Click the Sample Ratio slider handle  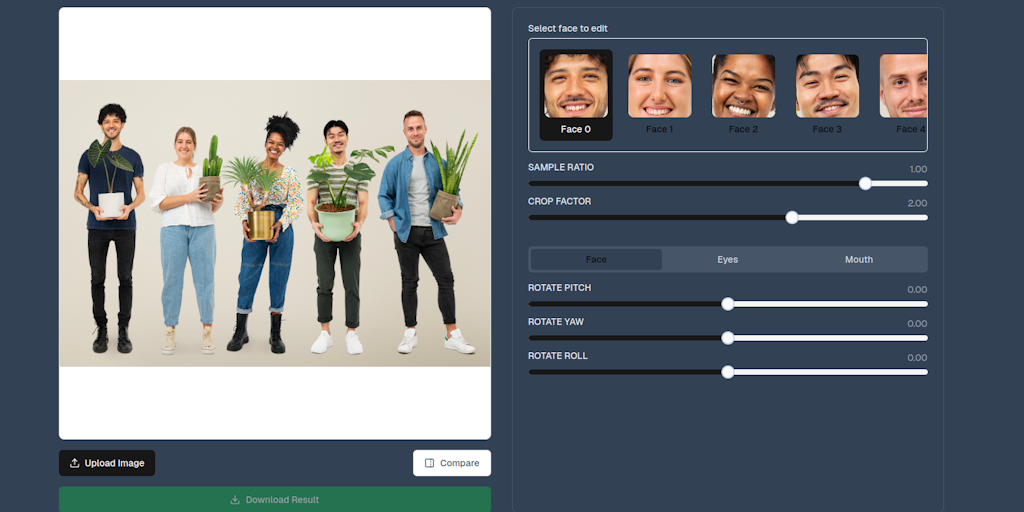tap(865, 184)
